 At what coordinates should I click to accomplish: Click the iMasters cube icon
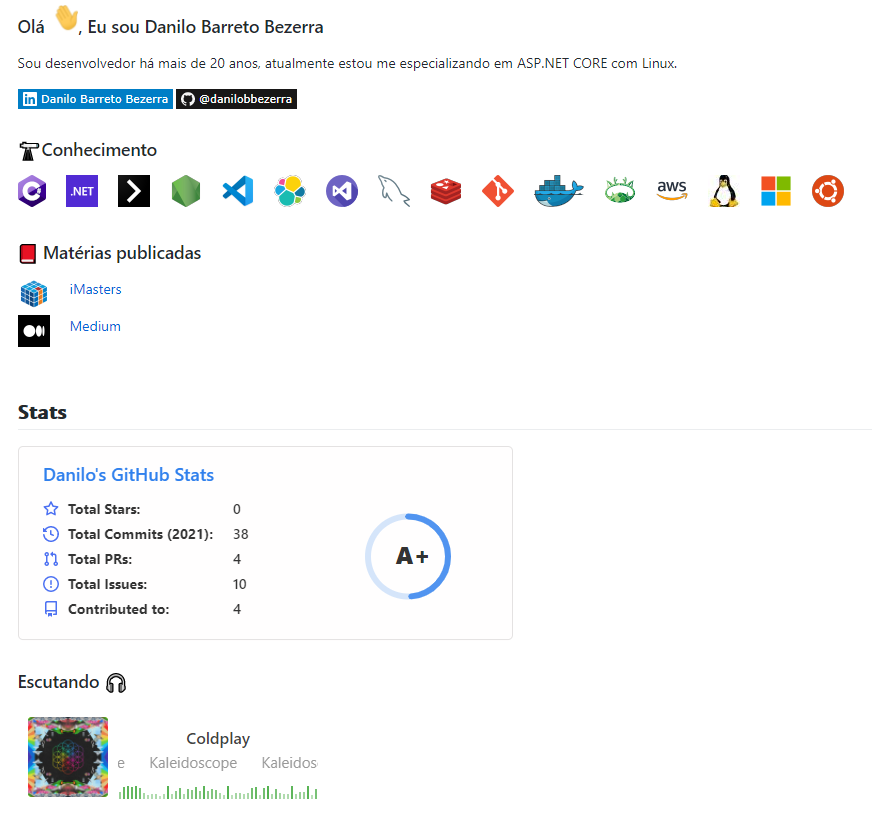click(x=34, y=294)
